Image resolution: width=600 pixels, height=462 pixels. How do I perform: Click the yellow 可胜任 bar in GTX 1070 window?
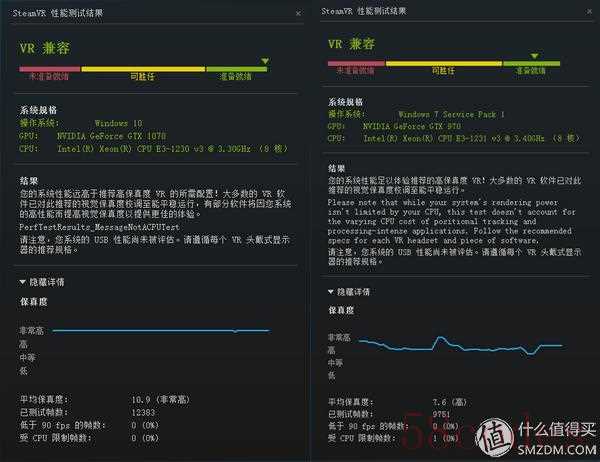pos(143,69)
